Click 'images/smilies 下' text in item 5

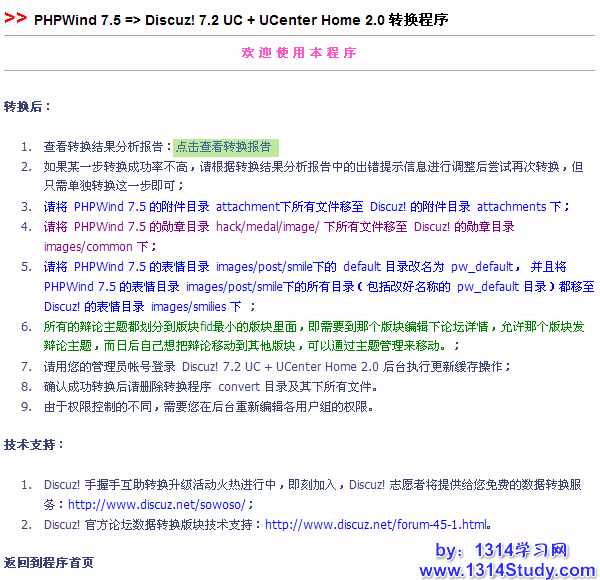195,306
